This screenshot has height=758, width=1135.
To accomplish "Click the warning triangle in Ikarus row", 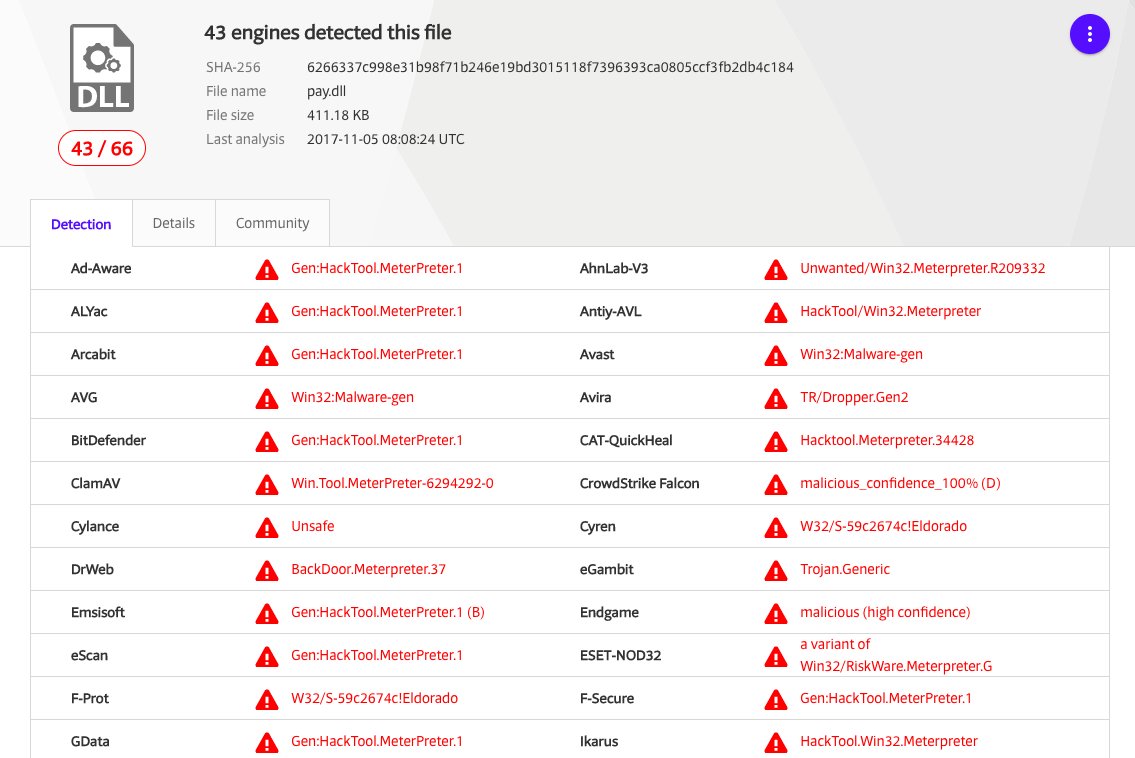I will click(776, 743).
